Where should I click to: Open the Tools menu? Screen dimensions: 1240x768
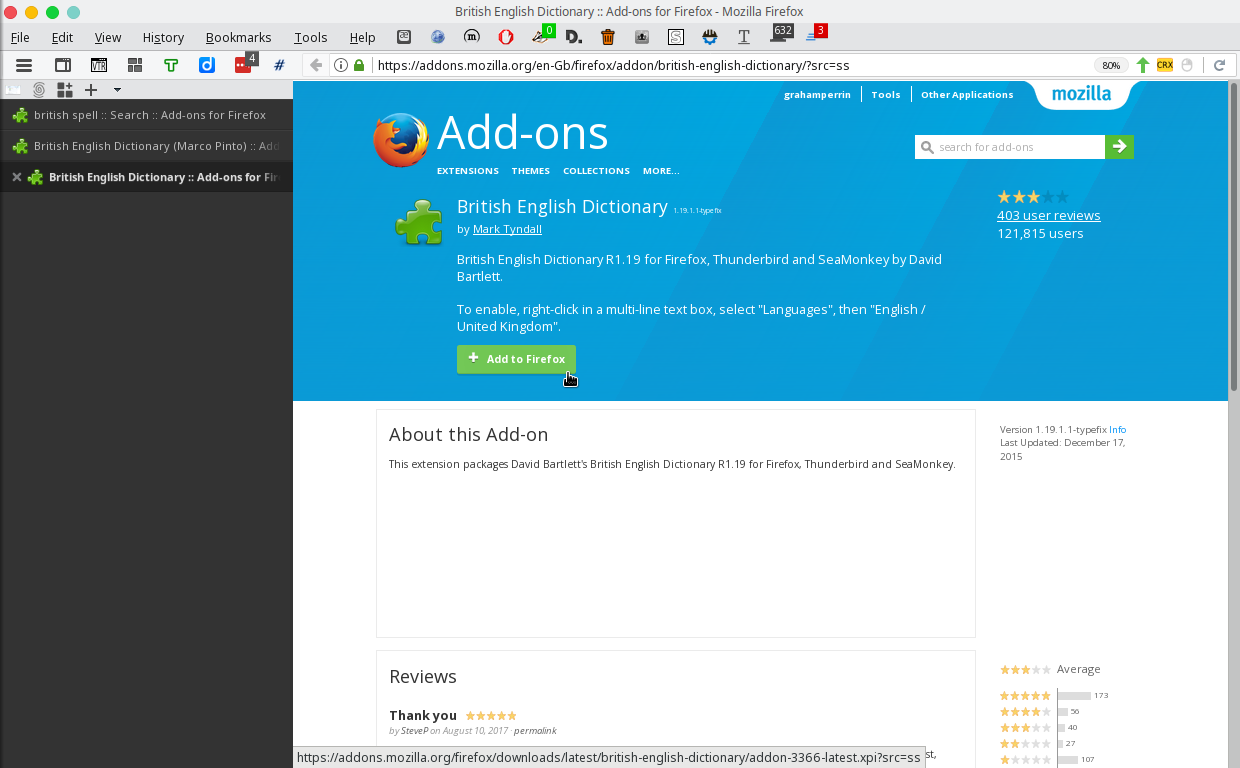(311, 37)
